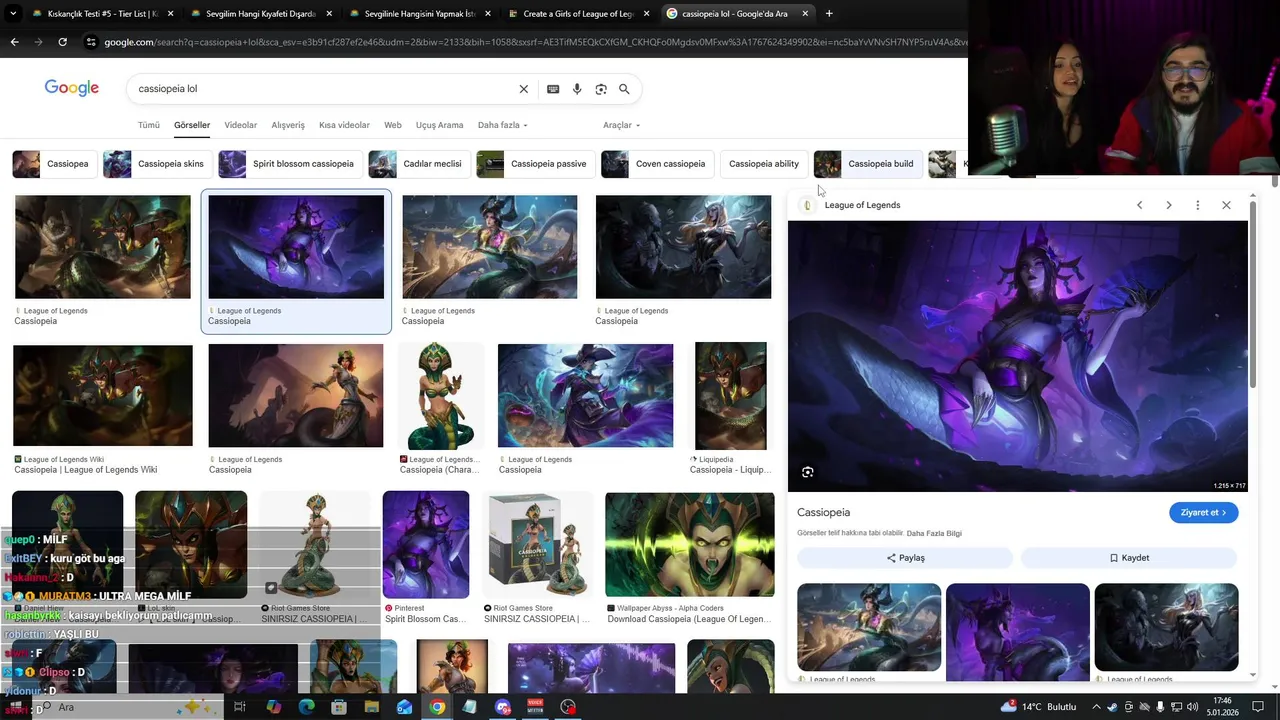Screen dimensions: 1280x720
Task: Open Task View on the taskbar
Action: point(240,707)
